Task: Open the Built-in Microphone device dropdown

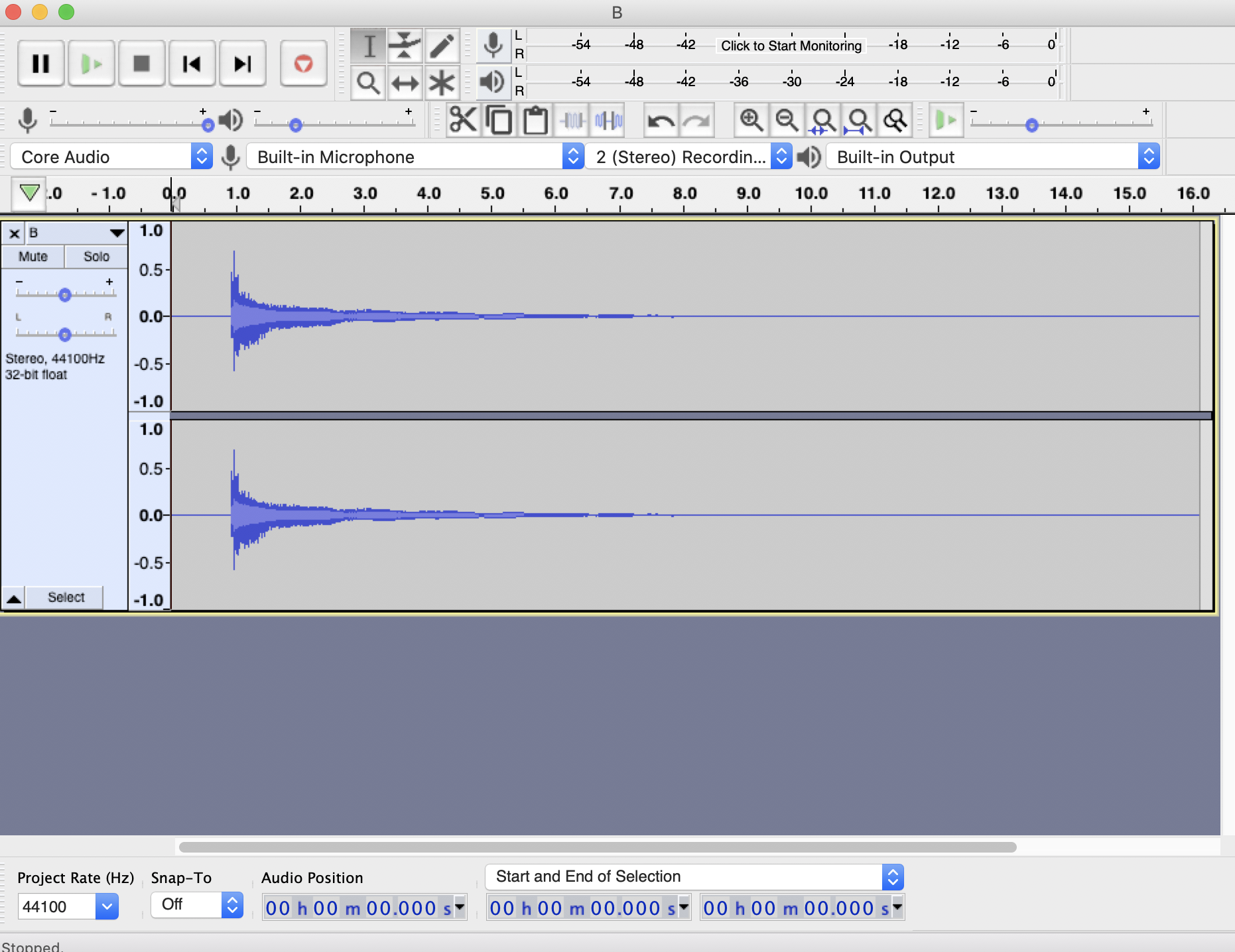Action: pyautogui.click(x=415, y=157)
